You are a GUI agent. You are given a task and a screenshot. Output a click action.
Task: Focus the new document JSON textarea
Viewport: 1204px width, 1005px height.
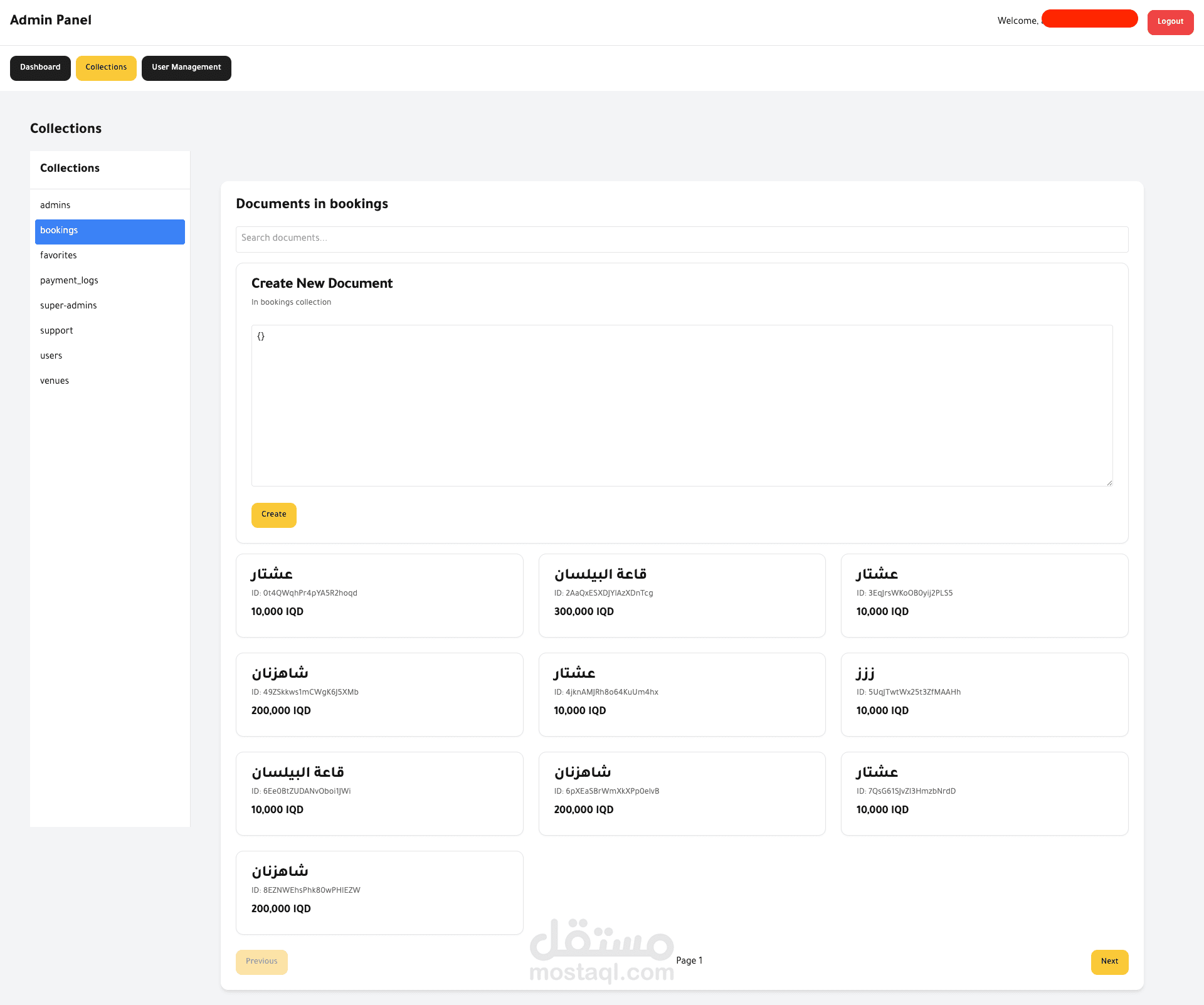(x=682, y=405)
